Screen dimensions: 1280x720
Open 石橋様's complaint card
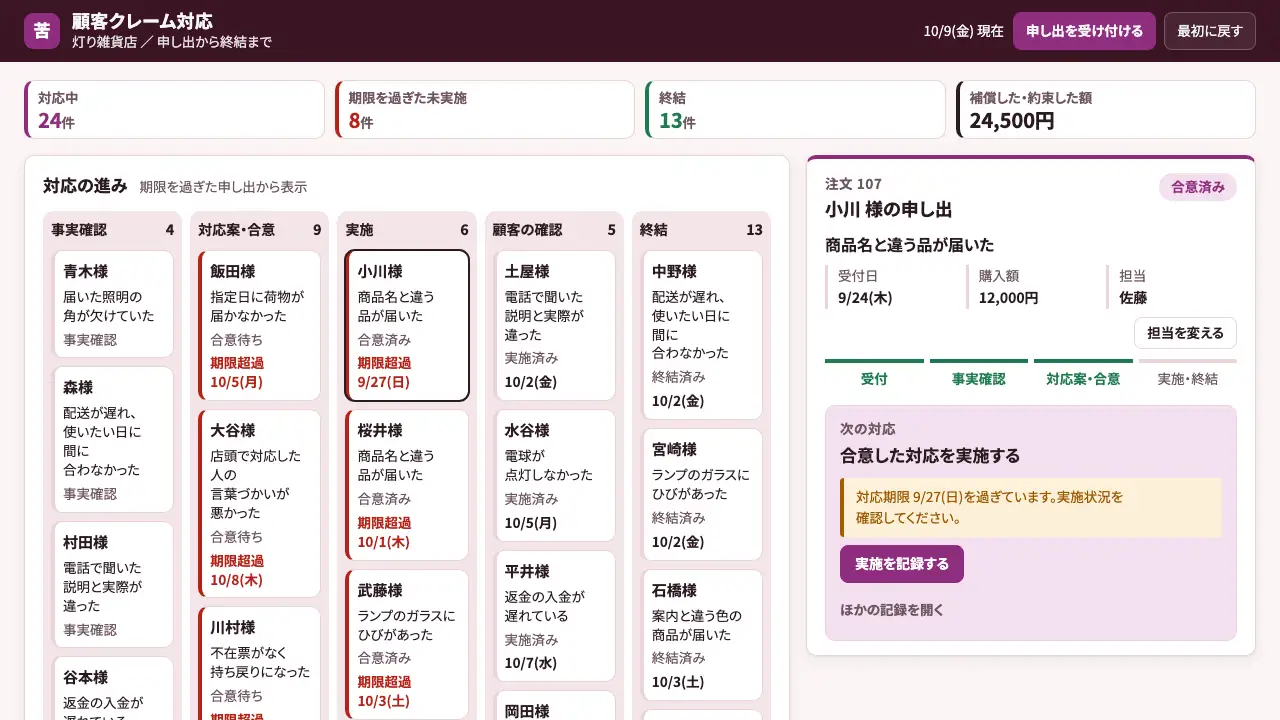pos(701,635)
